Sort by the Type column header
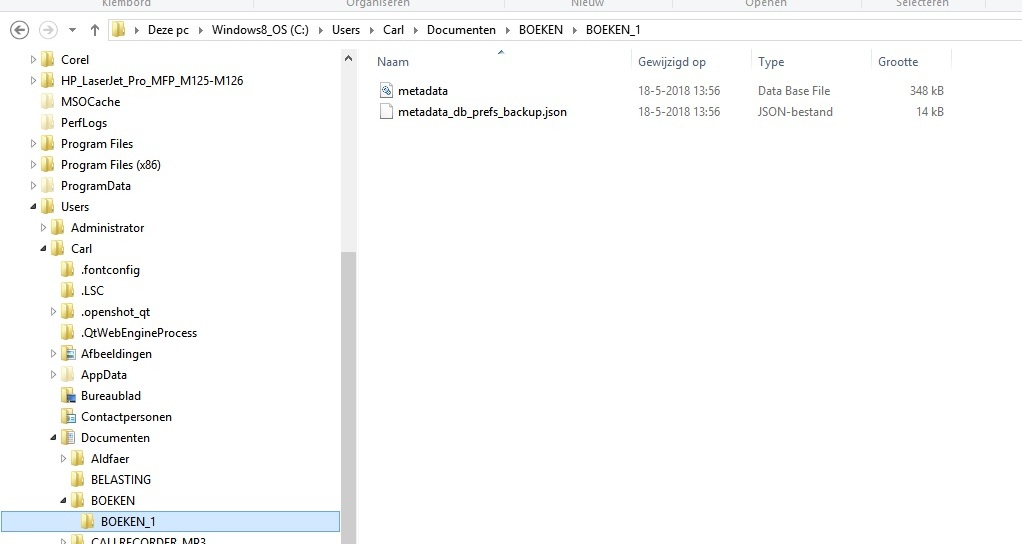The height and width of the screenshot is (544, 1022). point(771,62)
